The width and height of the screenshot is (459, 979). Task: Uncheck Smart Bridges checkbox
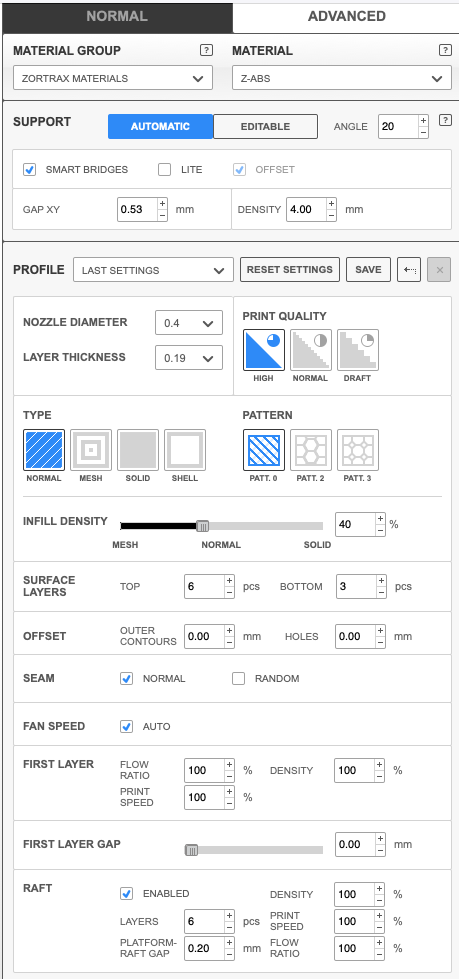pos(29,169)
